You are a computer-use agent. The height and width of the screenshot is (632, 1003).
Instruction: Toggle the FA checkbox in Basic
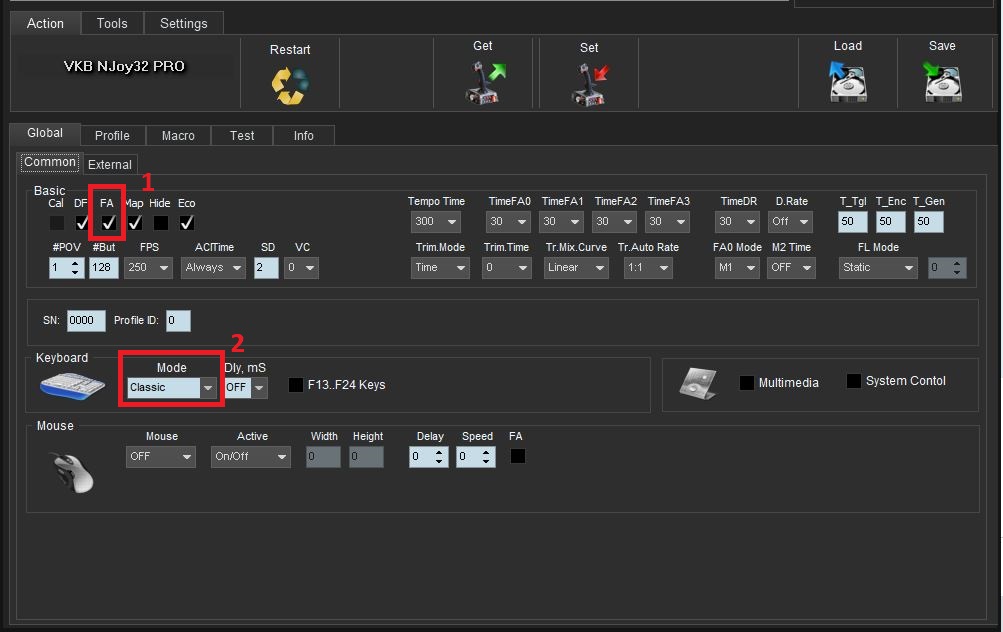point(109,223)
